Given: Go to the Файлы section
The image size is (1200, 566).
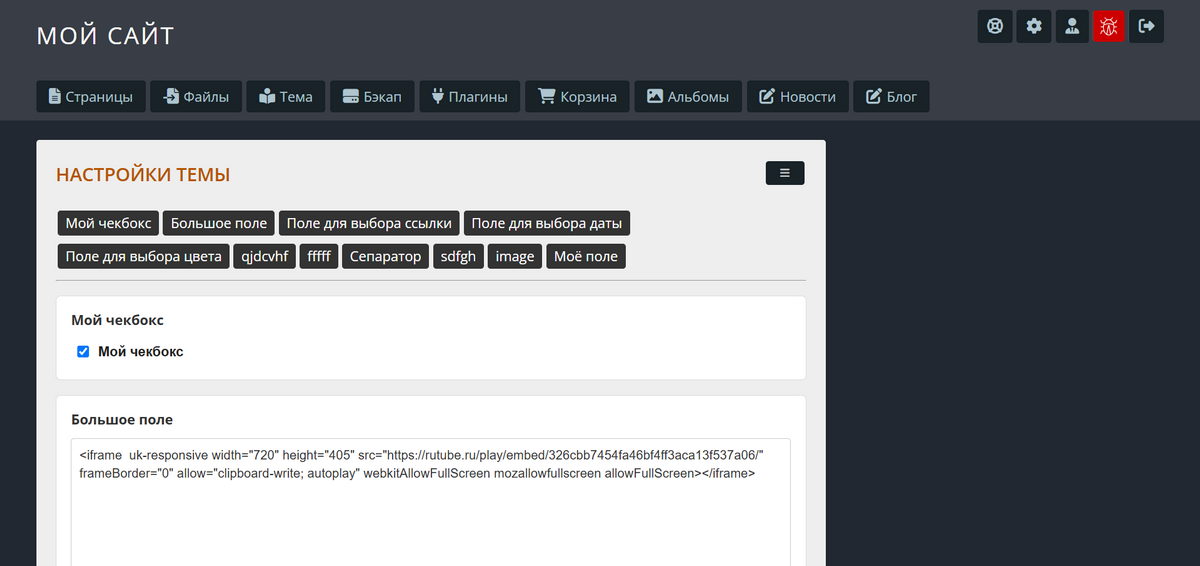Looking at the screenshot, I should (196, 97).
